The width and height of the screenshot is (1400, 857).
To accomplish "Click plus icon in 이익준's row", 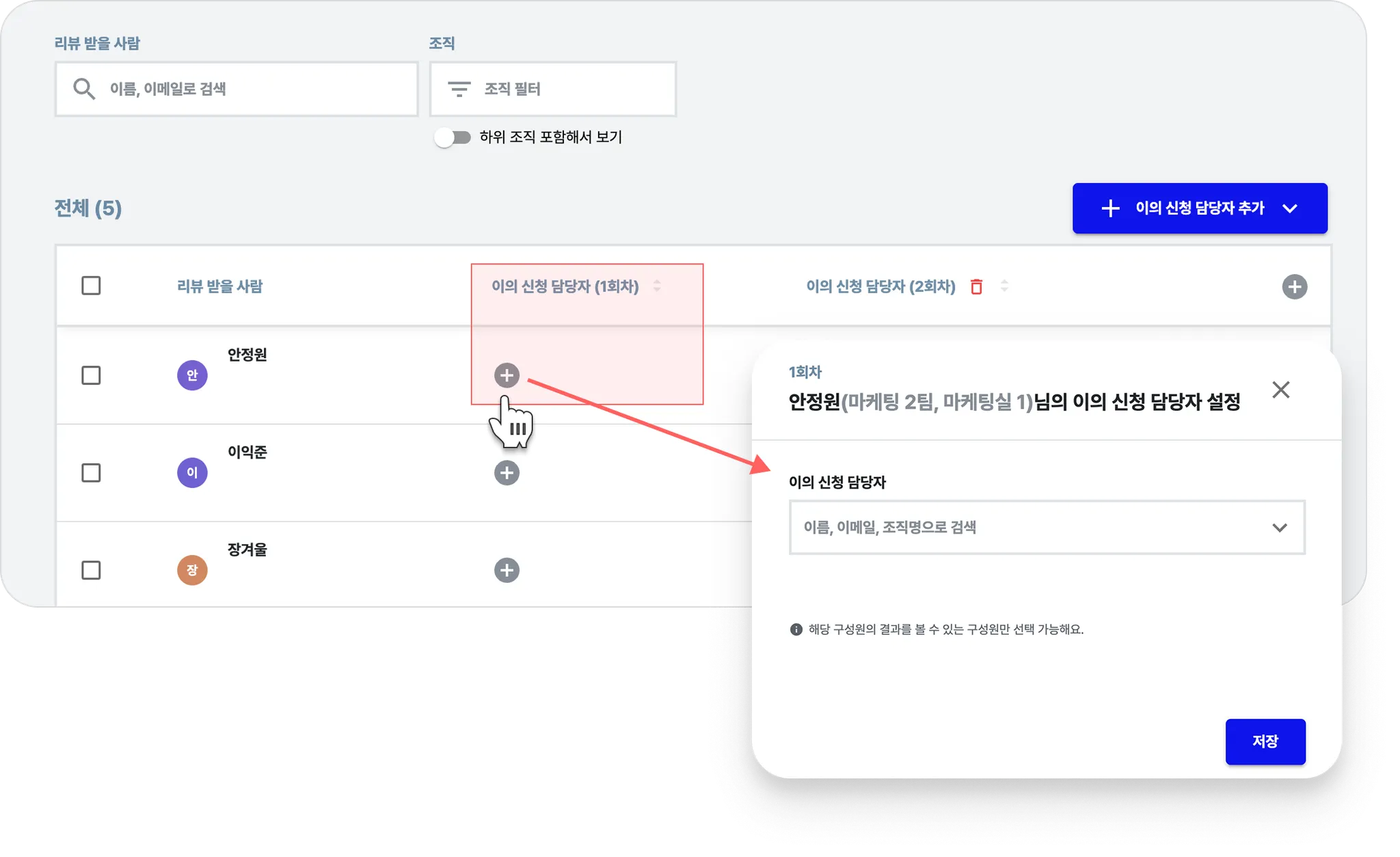I will [507, 473].
